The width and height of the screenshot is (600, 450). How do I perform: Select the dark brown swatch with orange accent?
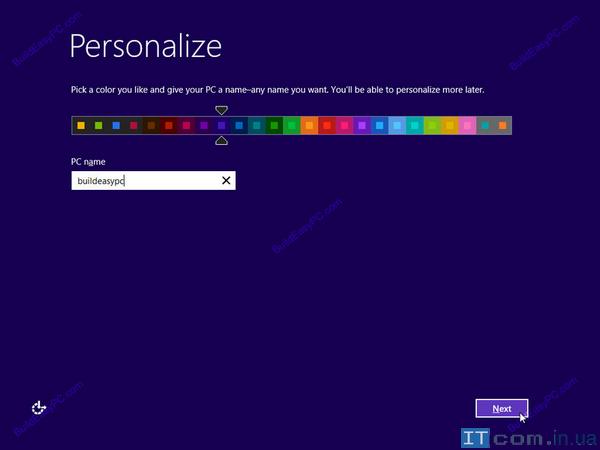pos(151,126)
